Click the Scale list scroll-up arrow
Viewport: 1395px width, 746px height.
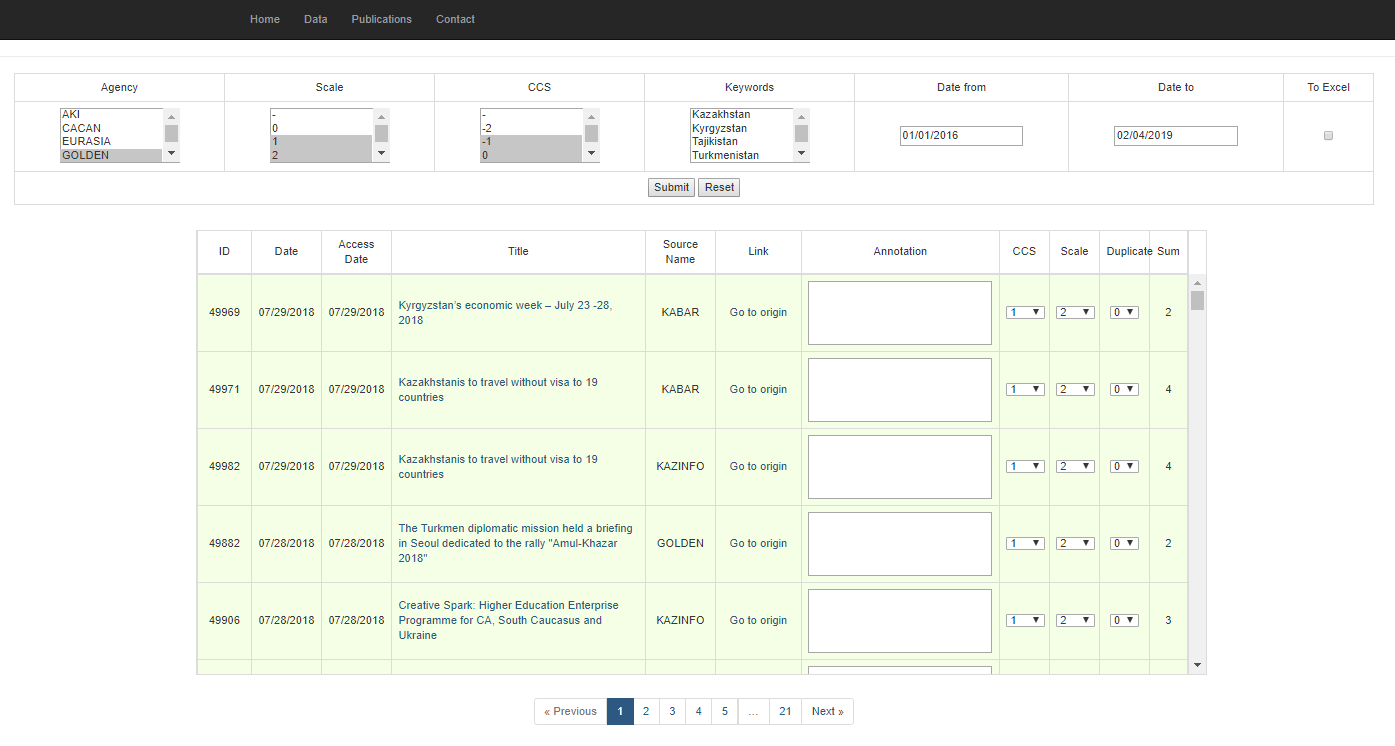point(381,116)
